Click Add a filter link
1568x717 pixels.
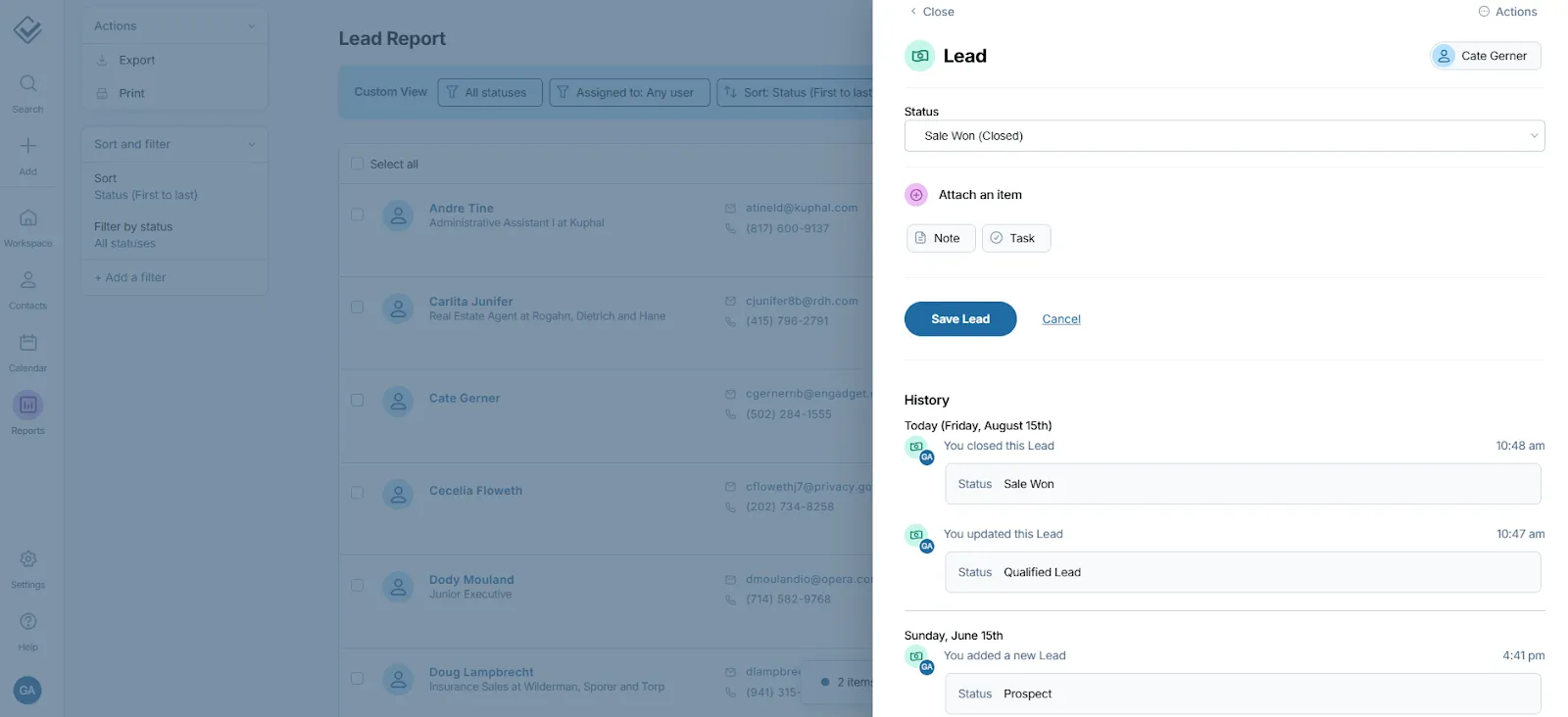click(x=130, y=278)
